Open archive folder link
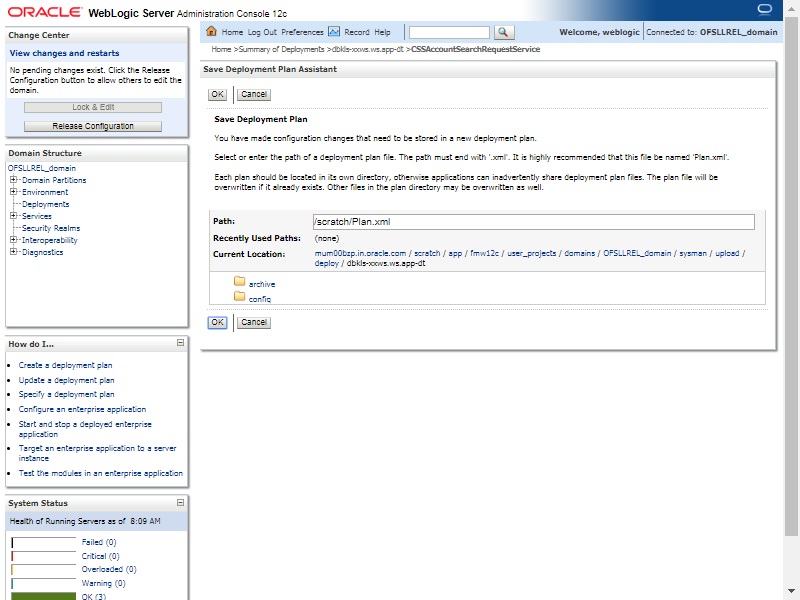This screenshot has height=600, width=800. tap(262, 284)
